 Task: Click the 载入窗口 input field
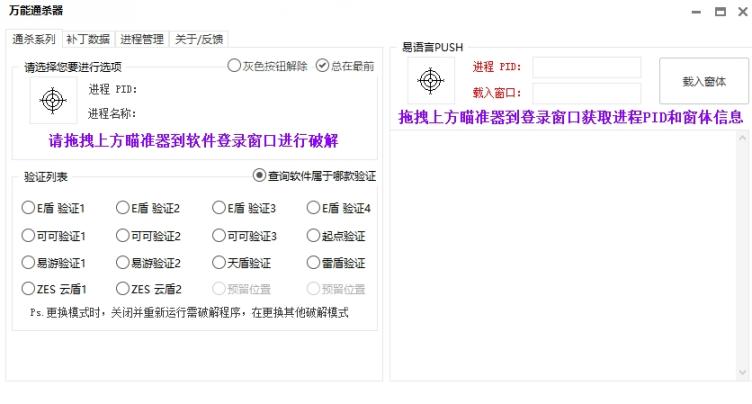click(586, 93)
